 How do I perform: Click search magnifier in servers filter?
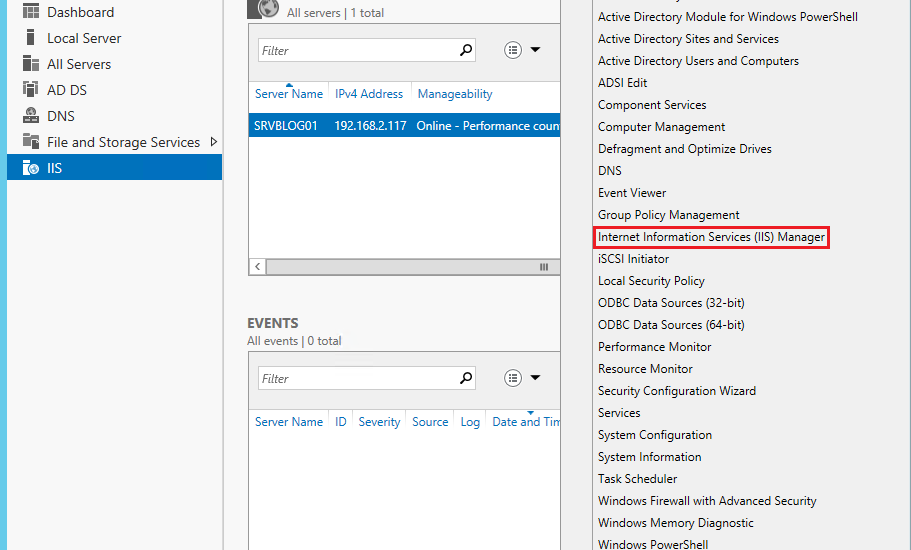pyautogui.click(x=466, y=51)
